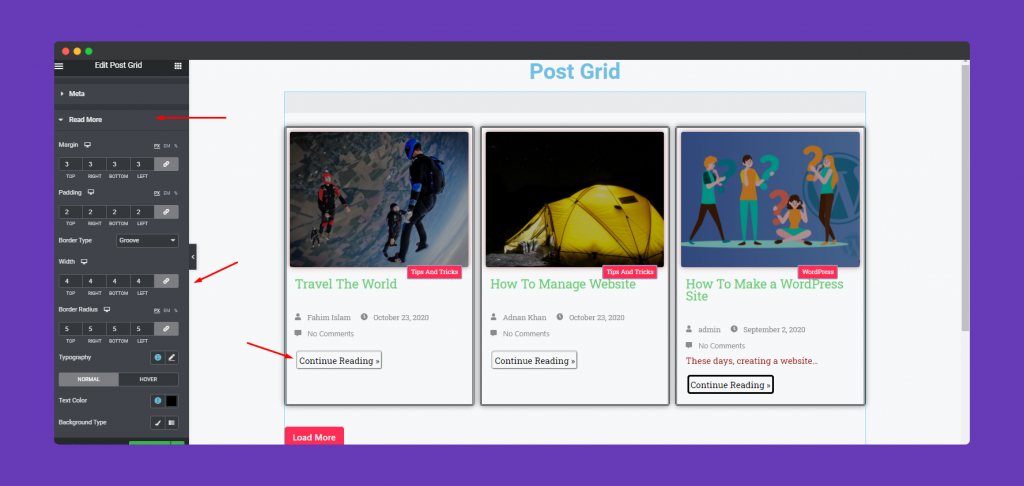
Task: Open Typography global settings globe icon
Action: click(157, 357)
